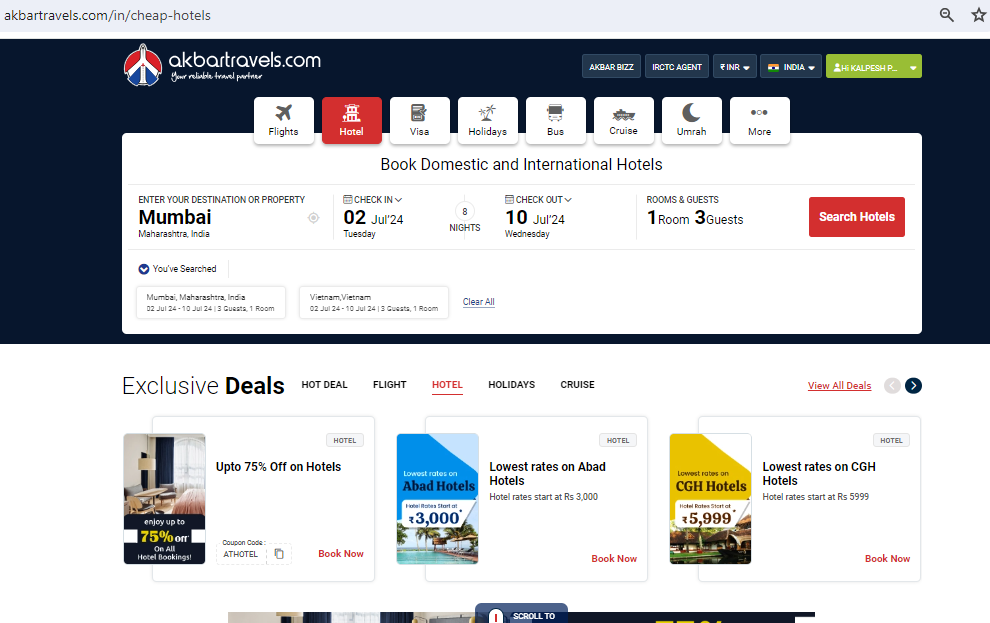Screen dimensions: 990x623
Task: Open the Abad Hotels thumbnail image
Action: [x=438, y=499]
